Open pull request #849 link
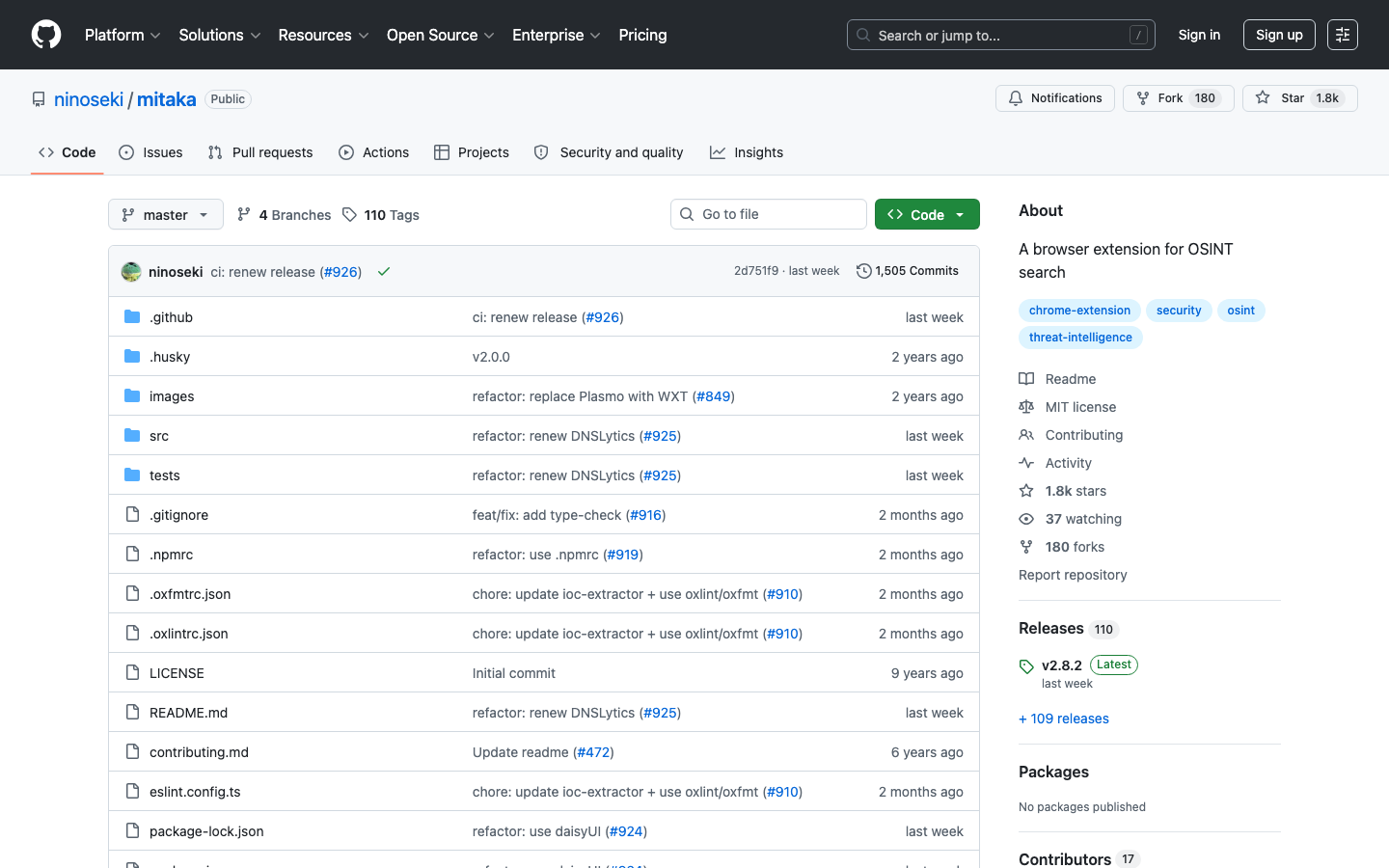This screenshot has width=1389, height=868. (x=714, y=396)
